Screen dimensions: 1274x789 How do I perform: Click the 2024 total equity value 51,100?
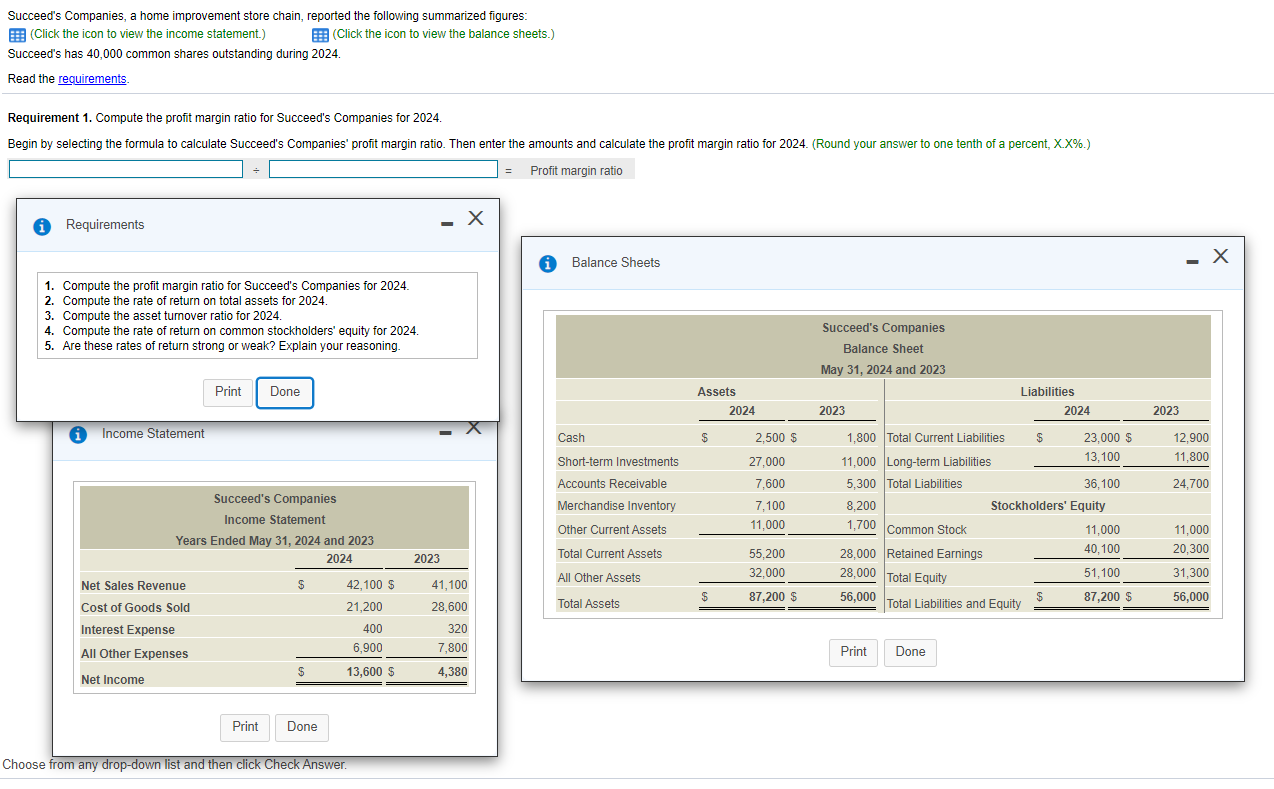tap(1102, 574)
